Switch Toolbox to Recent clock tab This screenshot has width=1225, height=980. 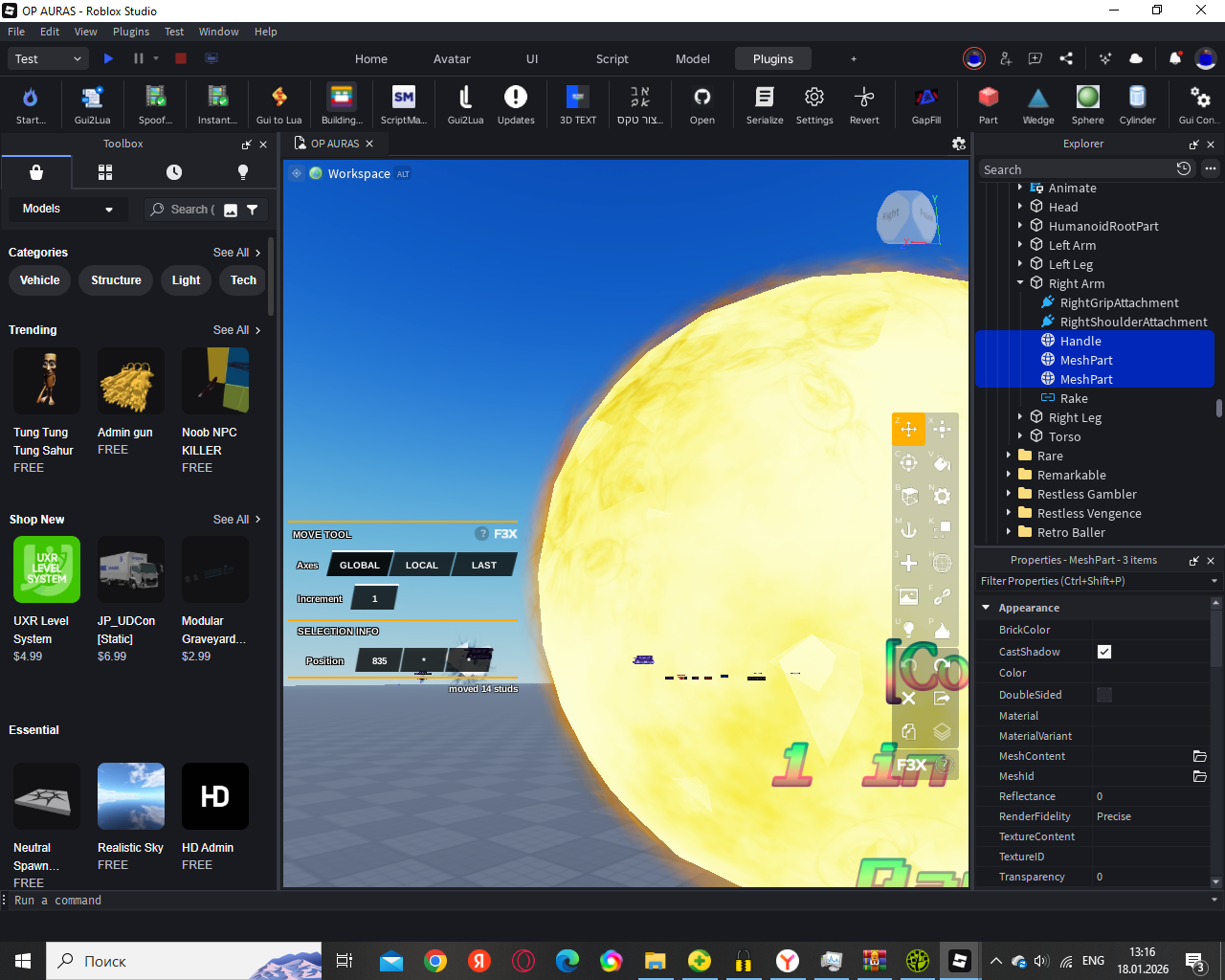[x=174, y=172]
